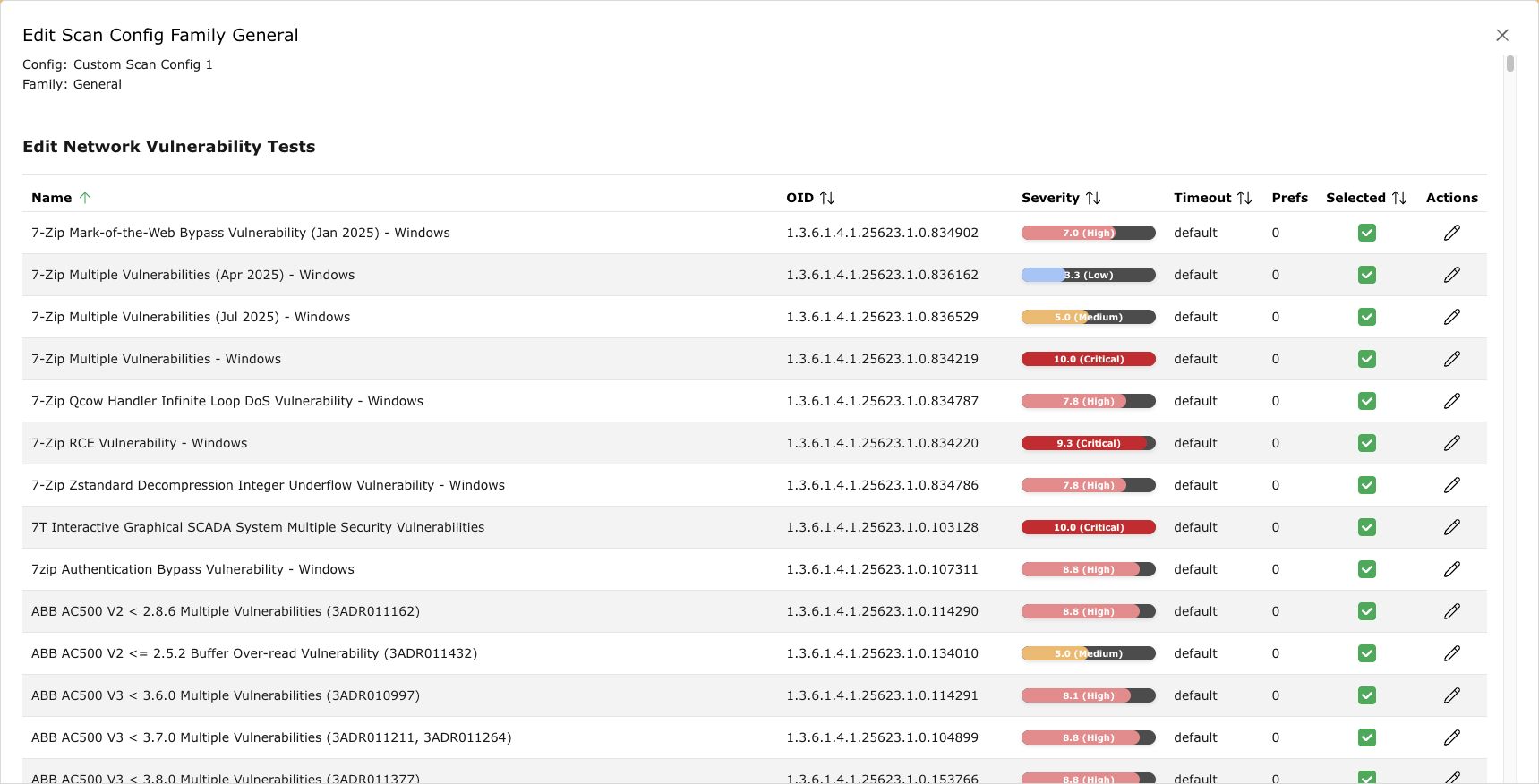Reverse Name column ascending sort arrow
The image size is (1539, 784).
[85, 198]
